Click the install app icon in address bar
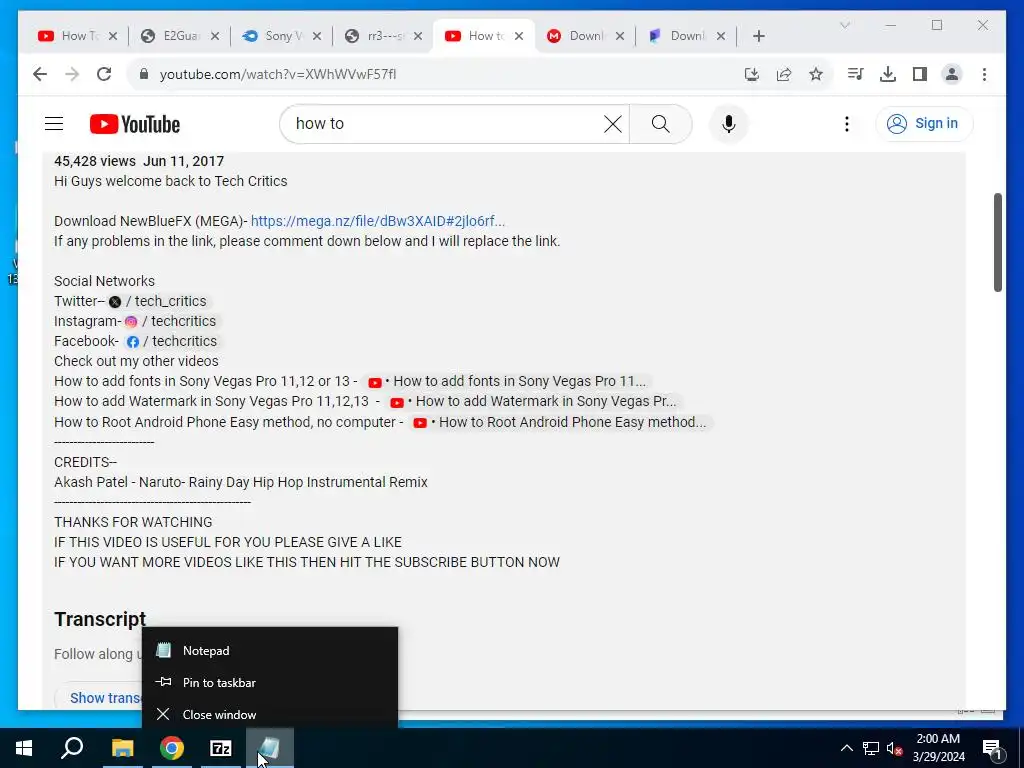Screen dimensions: 1024x768 coord(752,74)
